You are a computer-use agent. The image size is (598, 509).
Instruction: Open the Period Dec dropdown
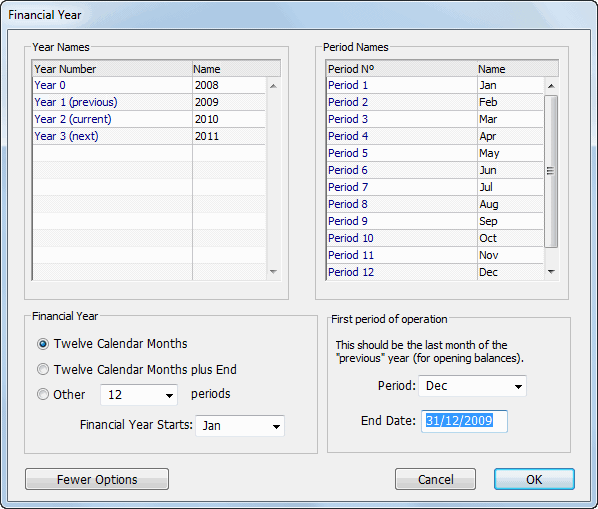coord(473,386)
